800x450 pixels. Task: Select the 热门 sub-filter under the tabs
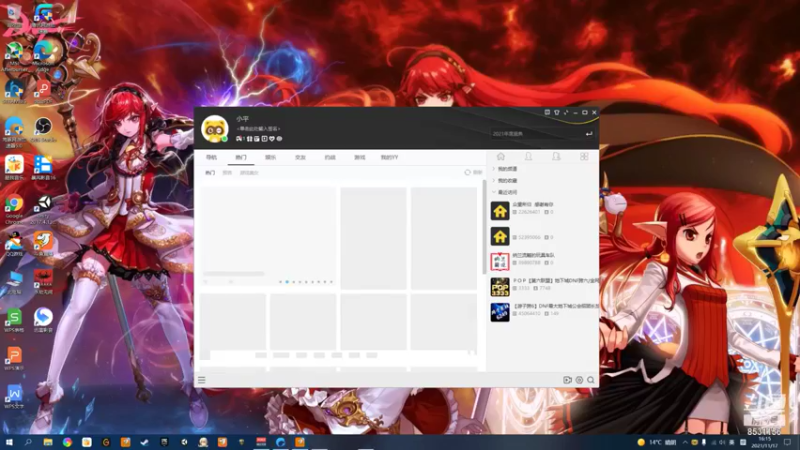pos(210,172)
